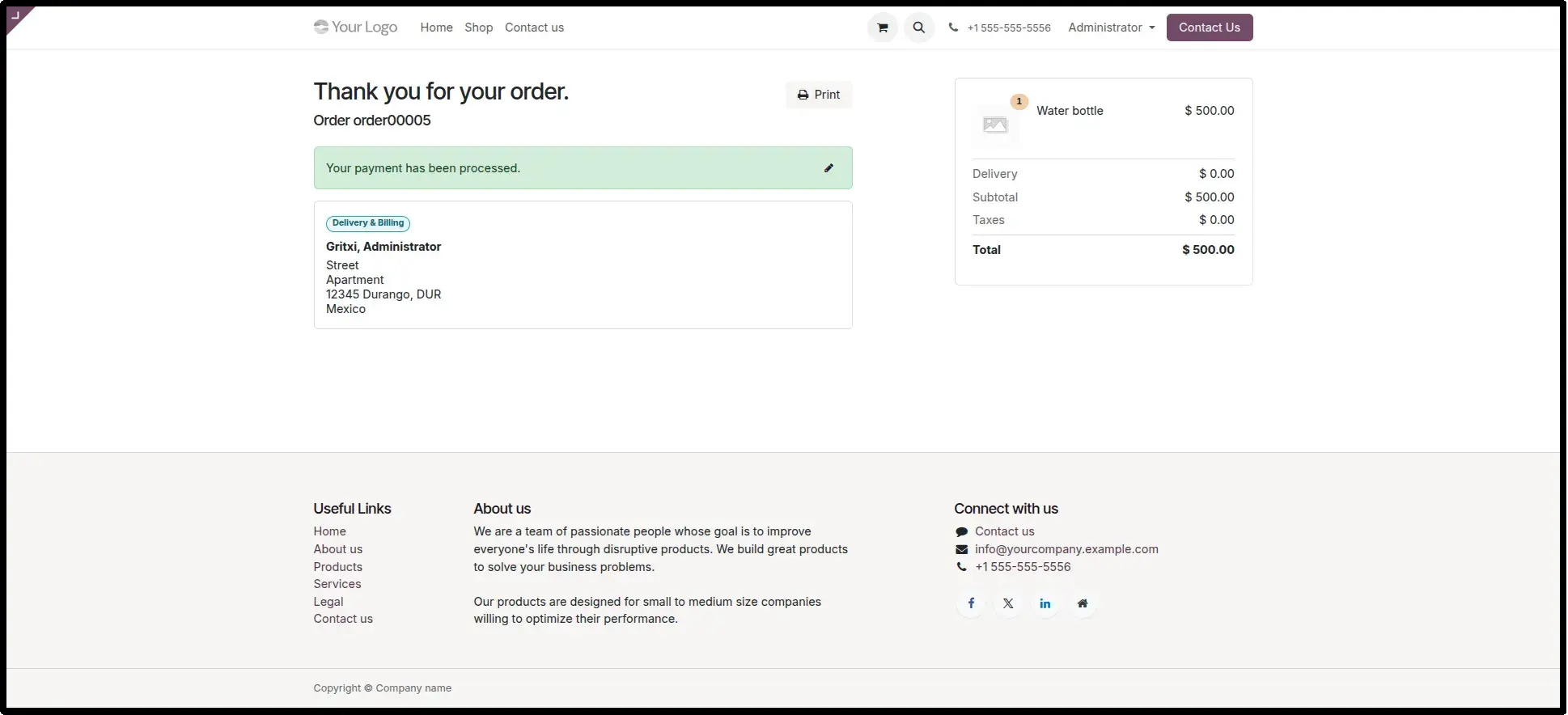Click the Your payment has been processed message
This screenshot has width=1568, height=715.
[x=423, y=168]
